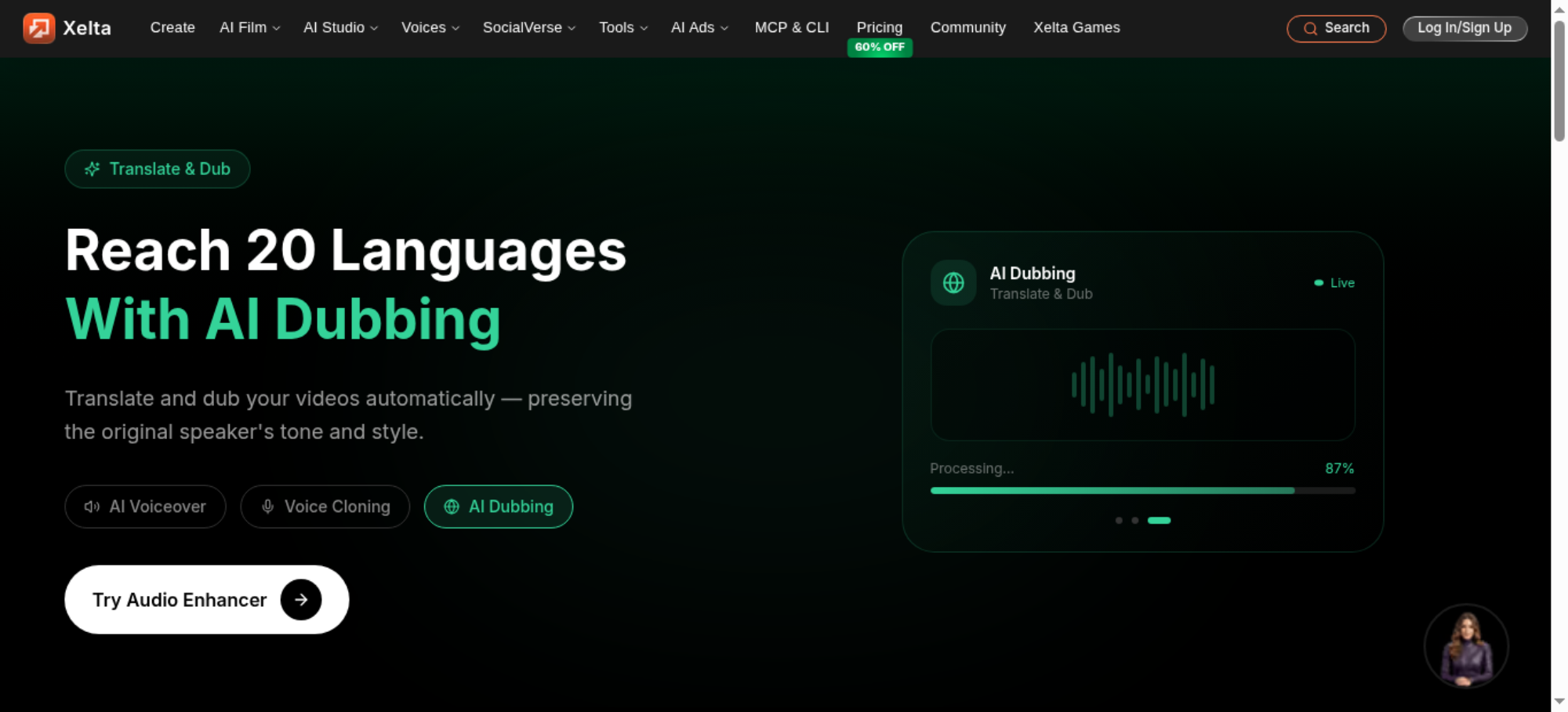Click the Search button
This screenshot has height=712, width=1568.
(x=1337, y=29)
